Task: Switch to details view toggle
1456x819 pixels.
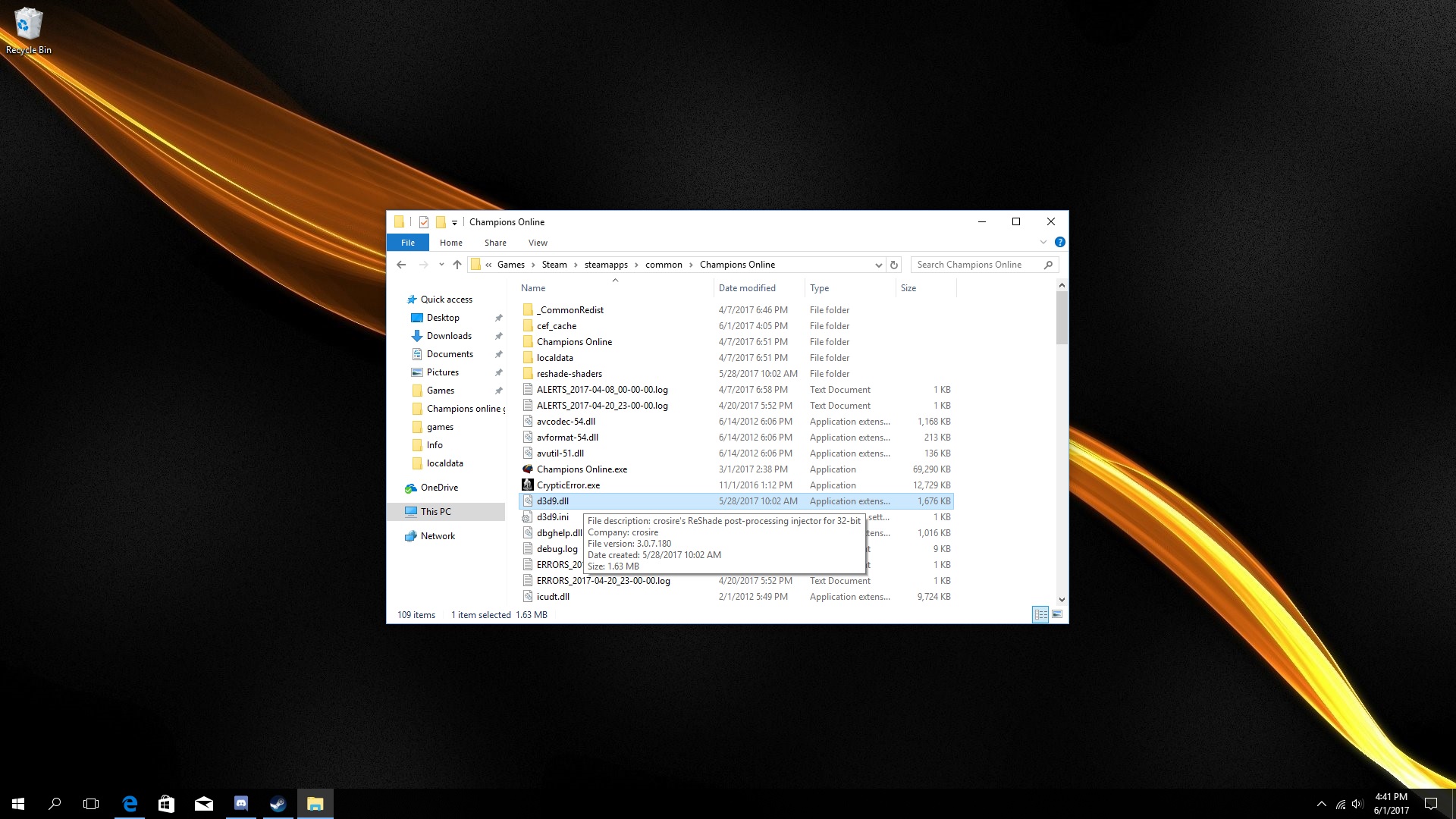Action: (1040, 614)
